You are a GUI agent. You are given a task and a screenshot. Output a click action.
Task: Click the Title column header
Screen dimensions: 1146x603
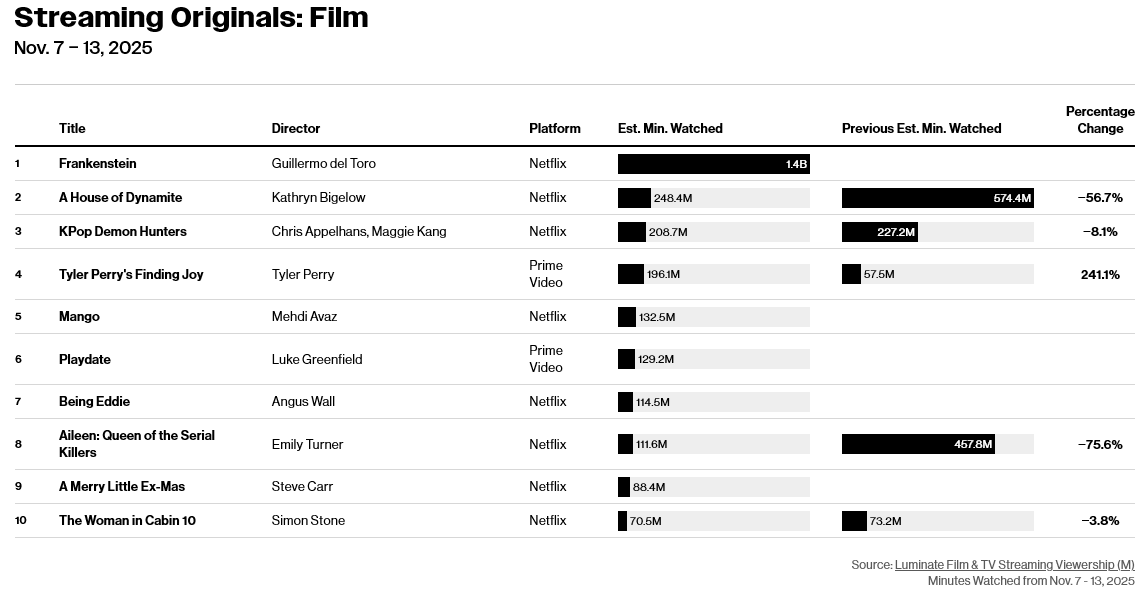[72, 128]
